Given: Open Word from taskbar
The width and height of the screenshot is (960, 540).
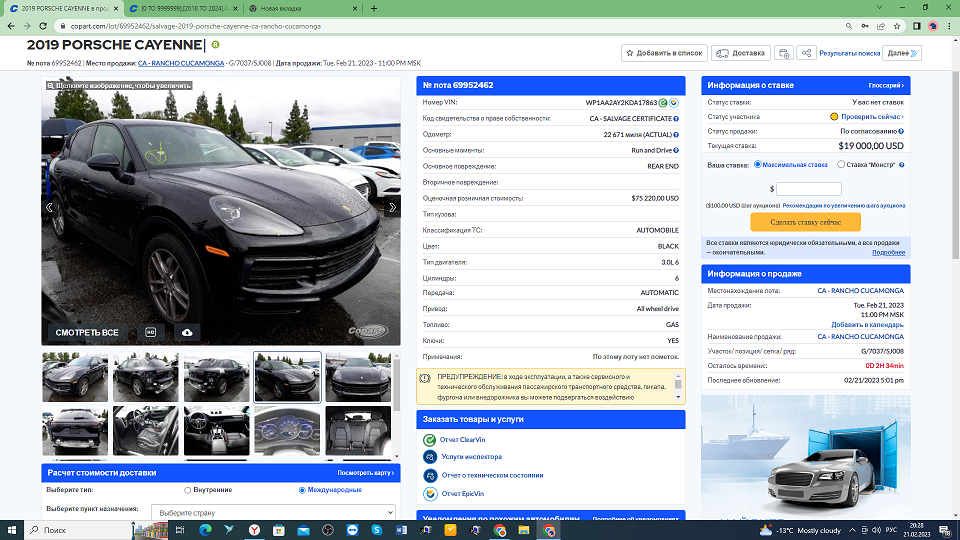Looking at the screenshot, I should click(x=401, y=530).
